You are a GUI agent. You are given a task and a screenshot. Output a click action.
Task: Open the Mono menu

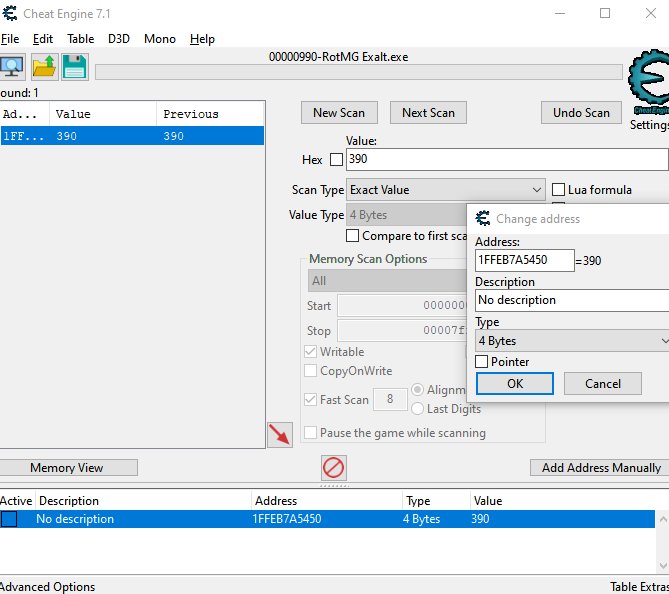click(159, 39)
